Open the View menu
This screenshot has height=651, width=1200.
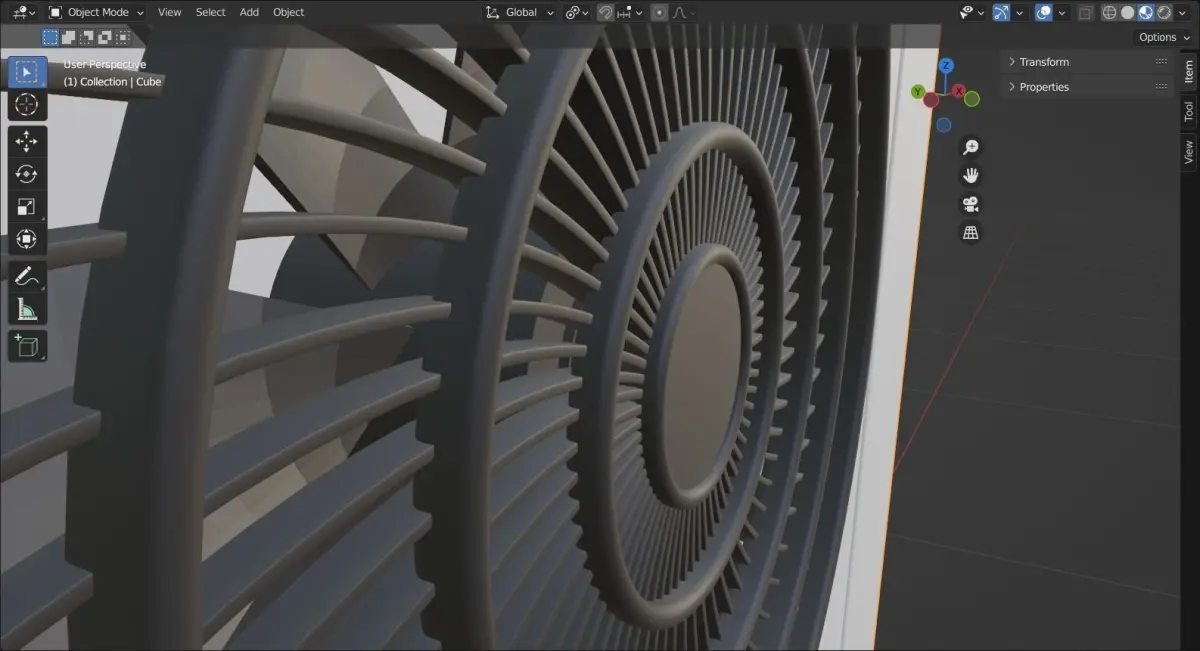tap(170, 12)
